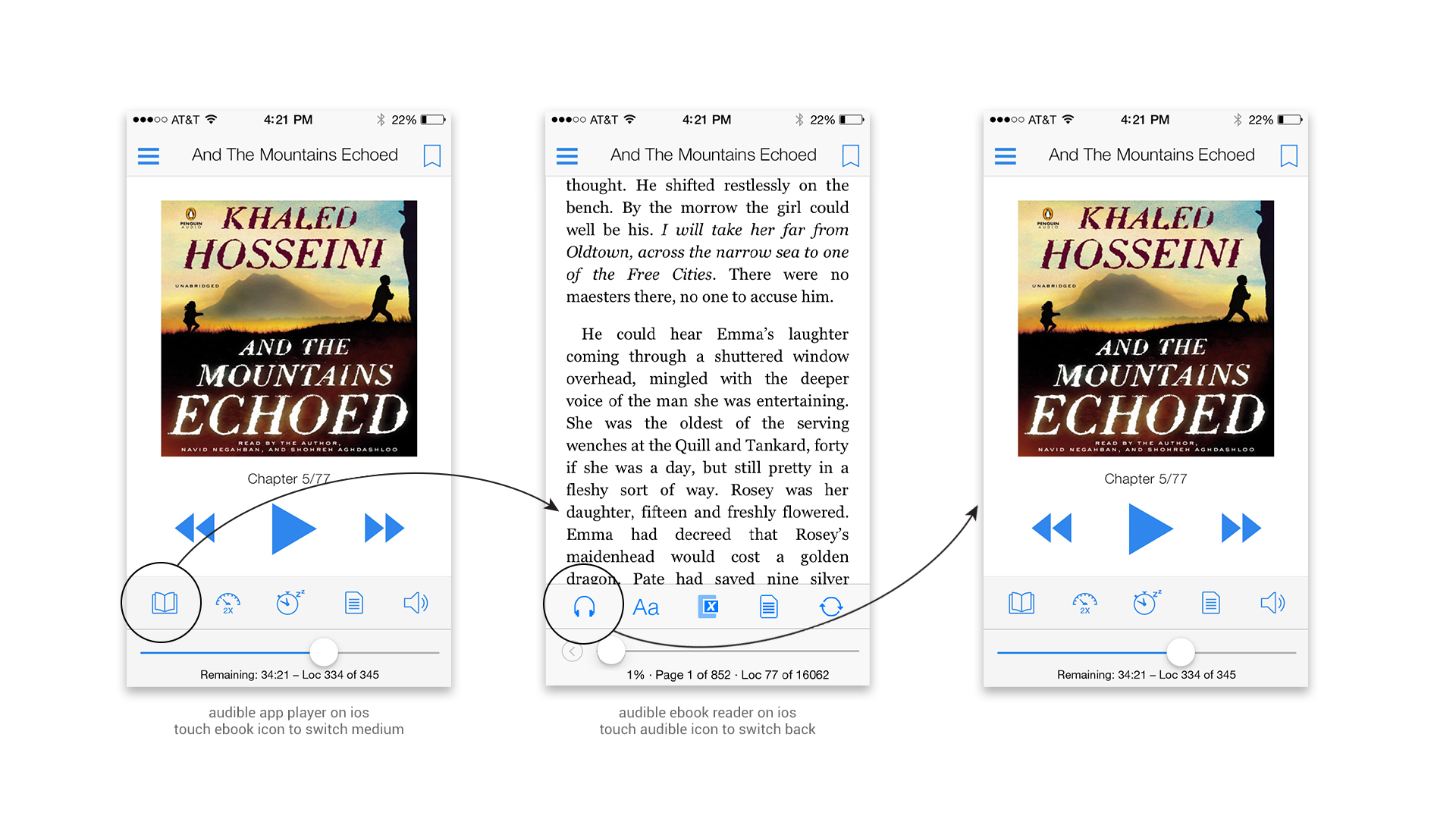Bookmark the page on the ebook reader screen
The width and height of the screenshot is (1456, 819).
(x=851, y=156)
